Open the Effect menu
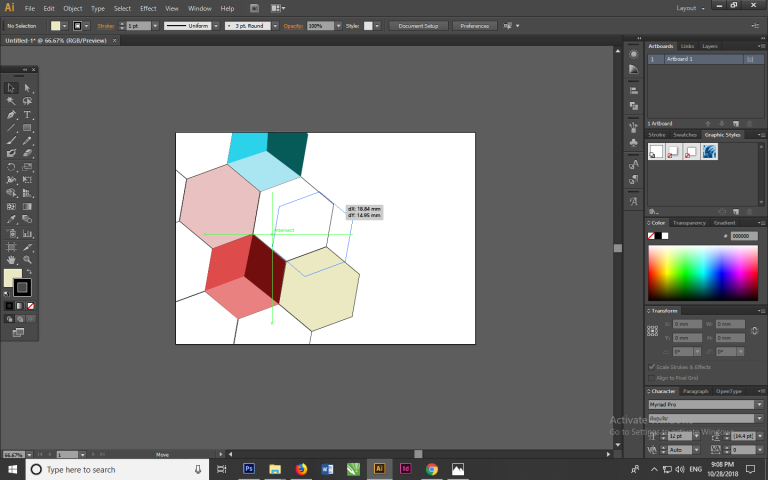Viewport: 768px width, 480px height. coord(148,8)
